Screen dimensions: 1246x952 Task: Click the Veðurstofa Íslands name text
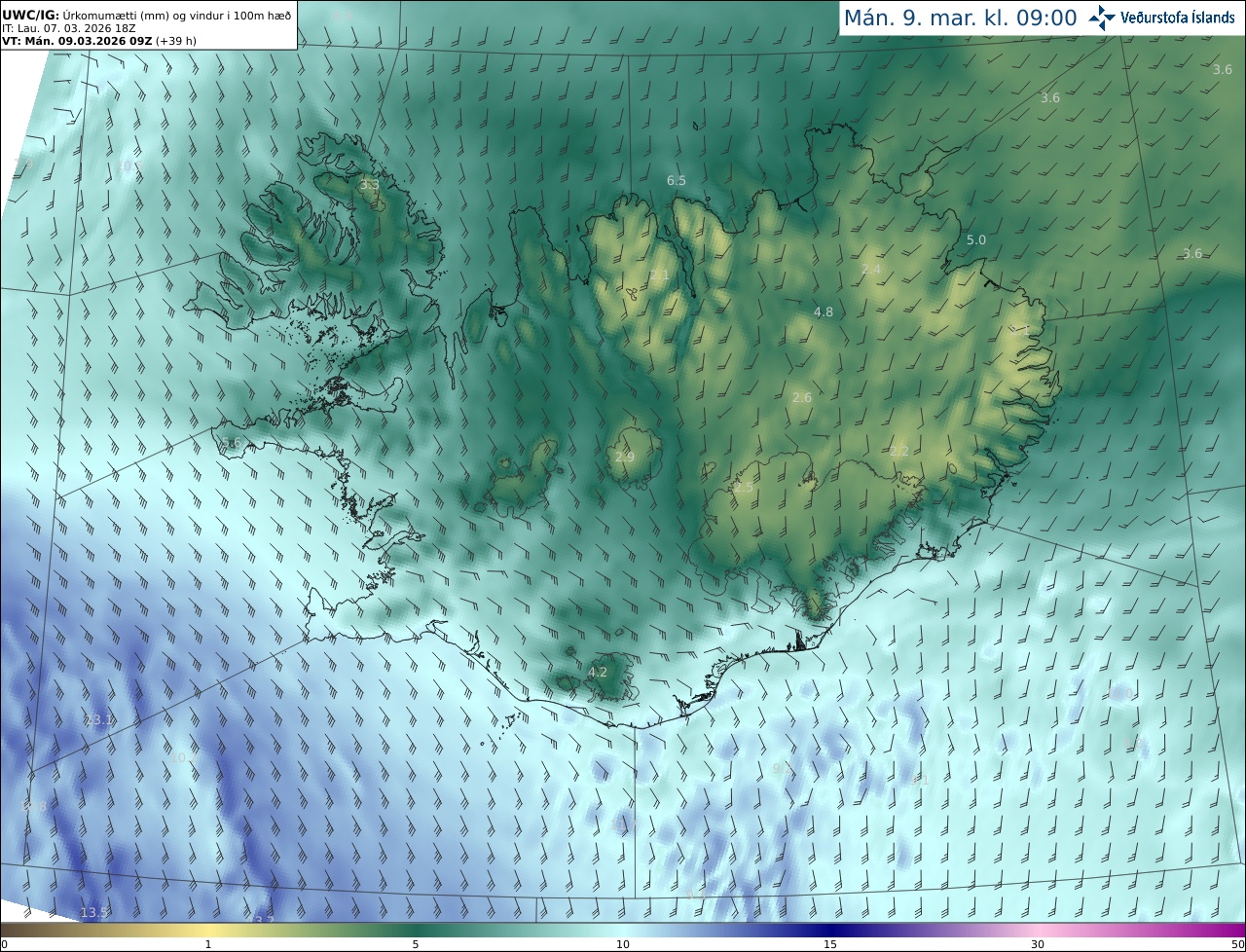click(1178, 18)
